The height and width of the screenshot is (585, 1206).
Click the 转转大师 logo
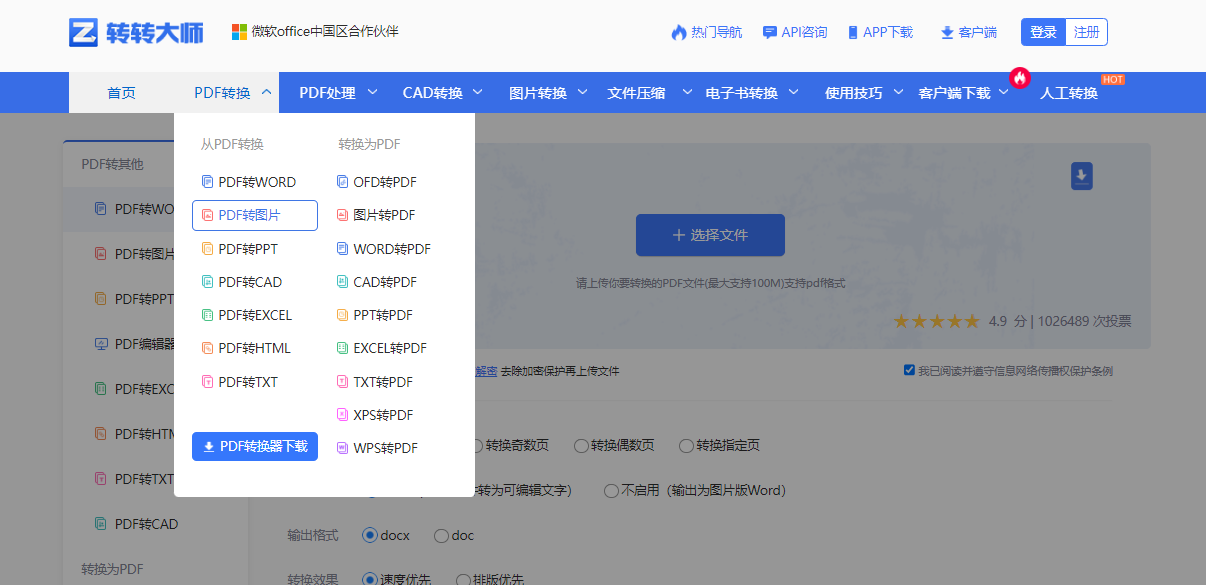point(135,32)
